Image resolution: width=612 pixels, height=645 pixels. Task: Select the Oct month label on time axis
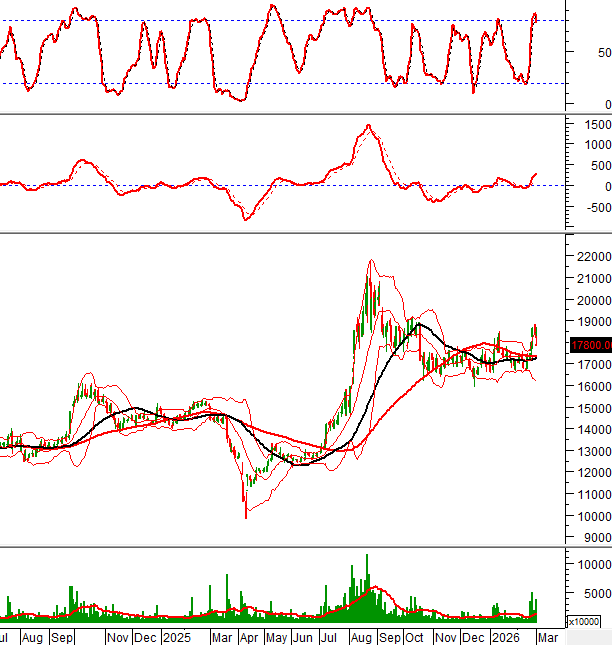[412, 637]
